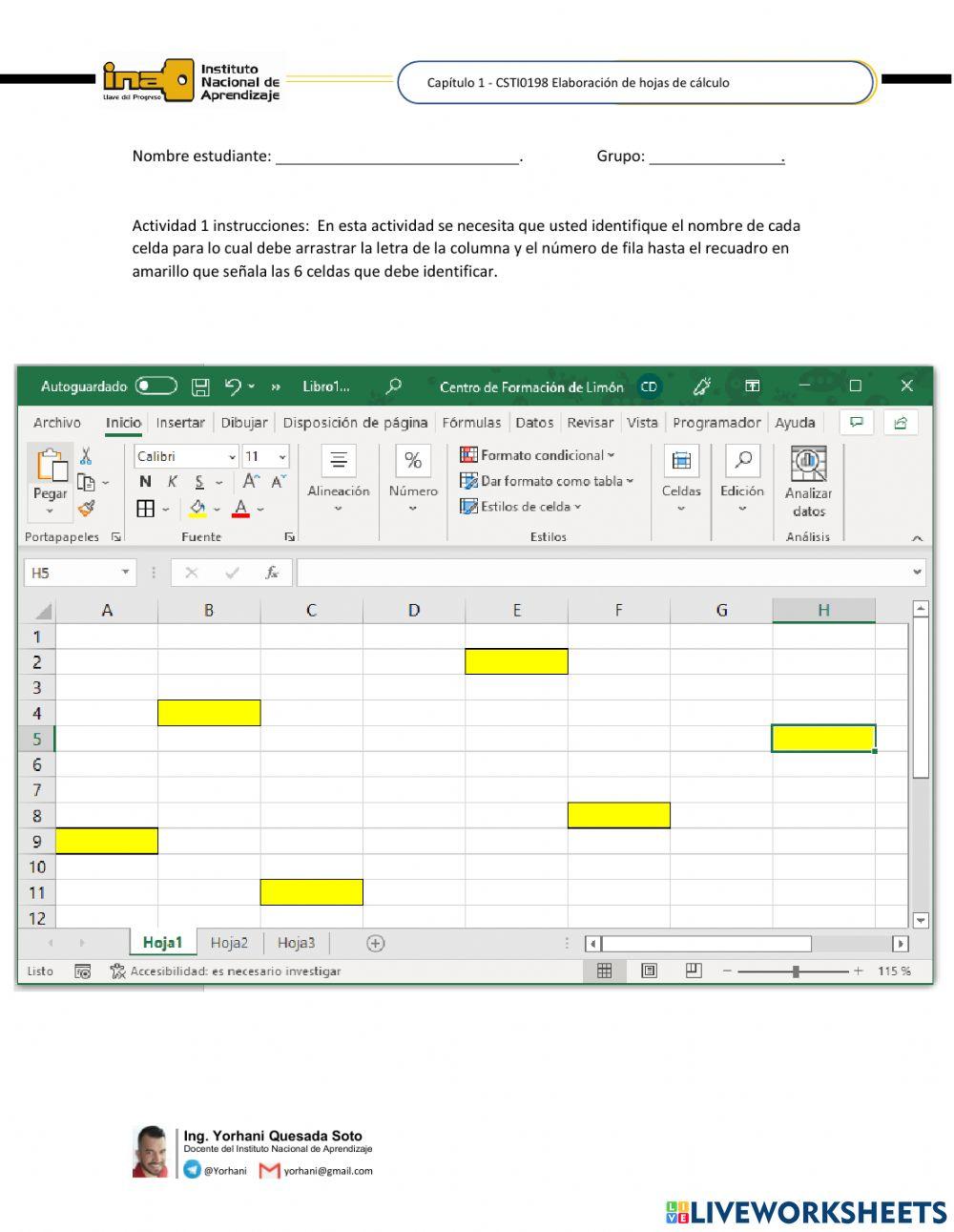Select the Format Painter brush icon

pyautogui.click(x=86, y=508)
